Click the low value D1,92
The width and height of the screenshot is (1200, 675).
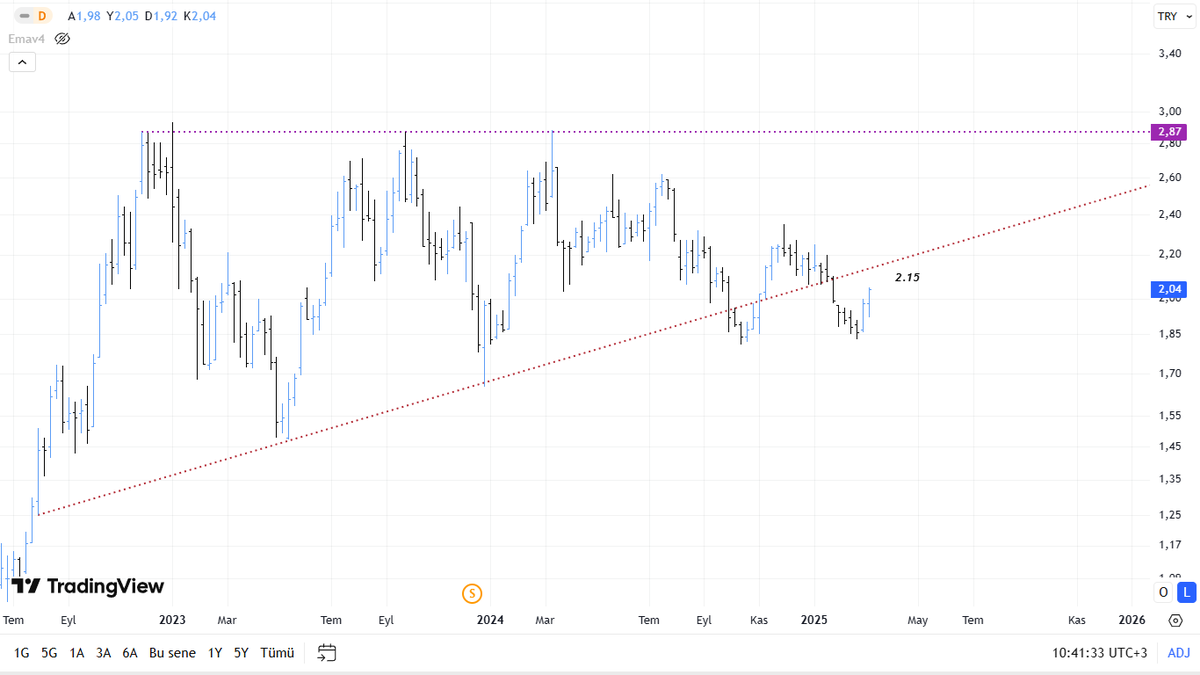click(161, 16)
